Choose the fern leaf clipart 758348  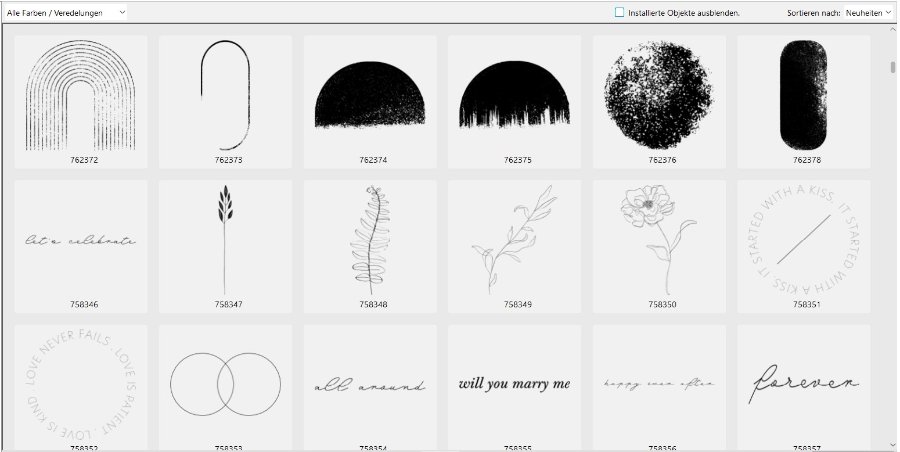point(370,246)
